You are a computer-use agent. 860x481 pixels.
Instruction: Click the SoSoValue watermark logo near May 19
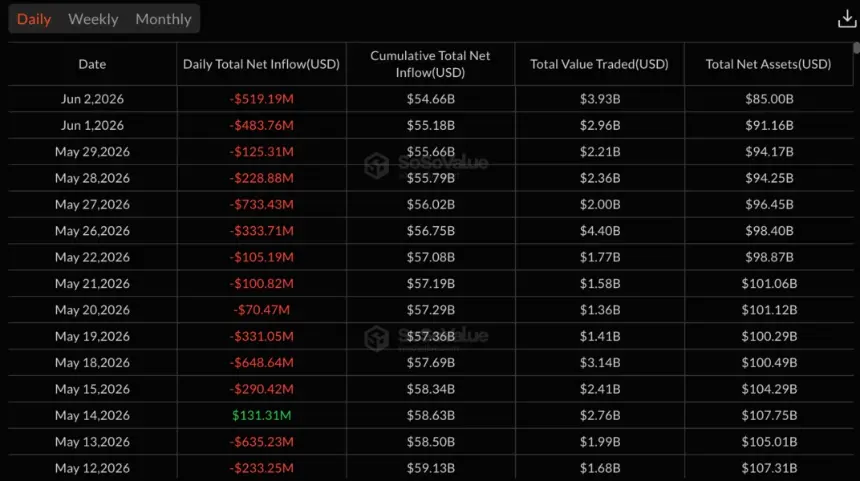point(377,338)
